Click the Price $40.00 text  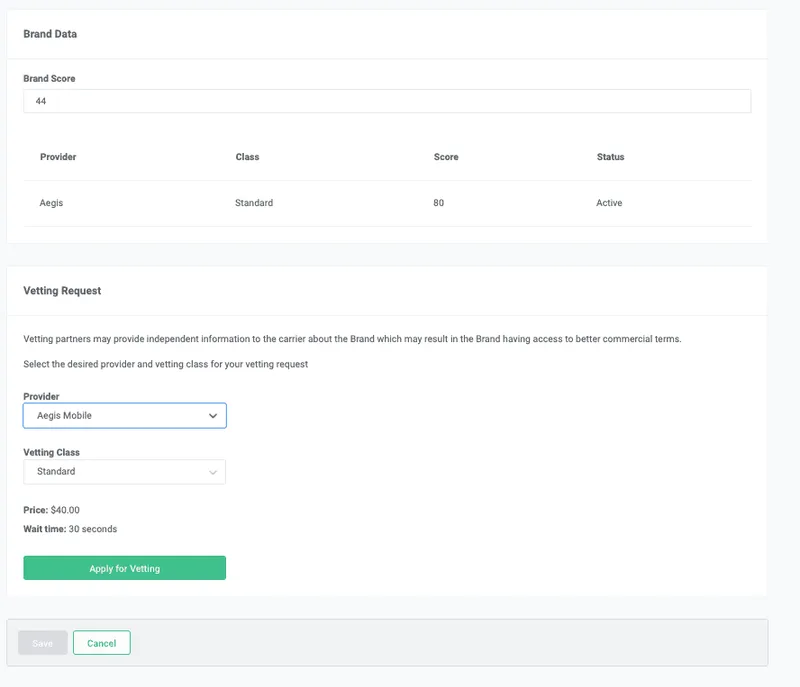51,510
